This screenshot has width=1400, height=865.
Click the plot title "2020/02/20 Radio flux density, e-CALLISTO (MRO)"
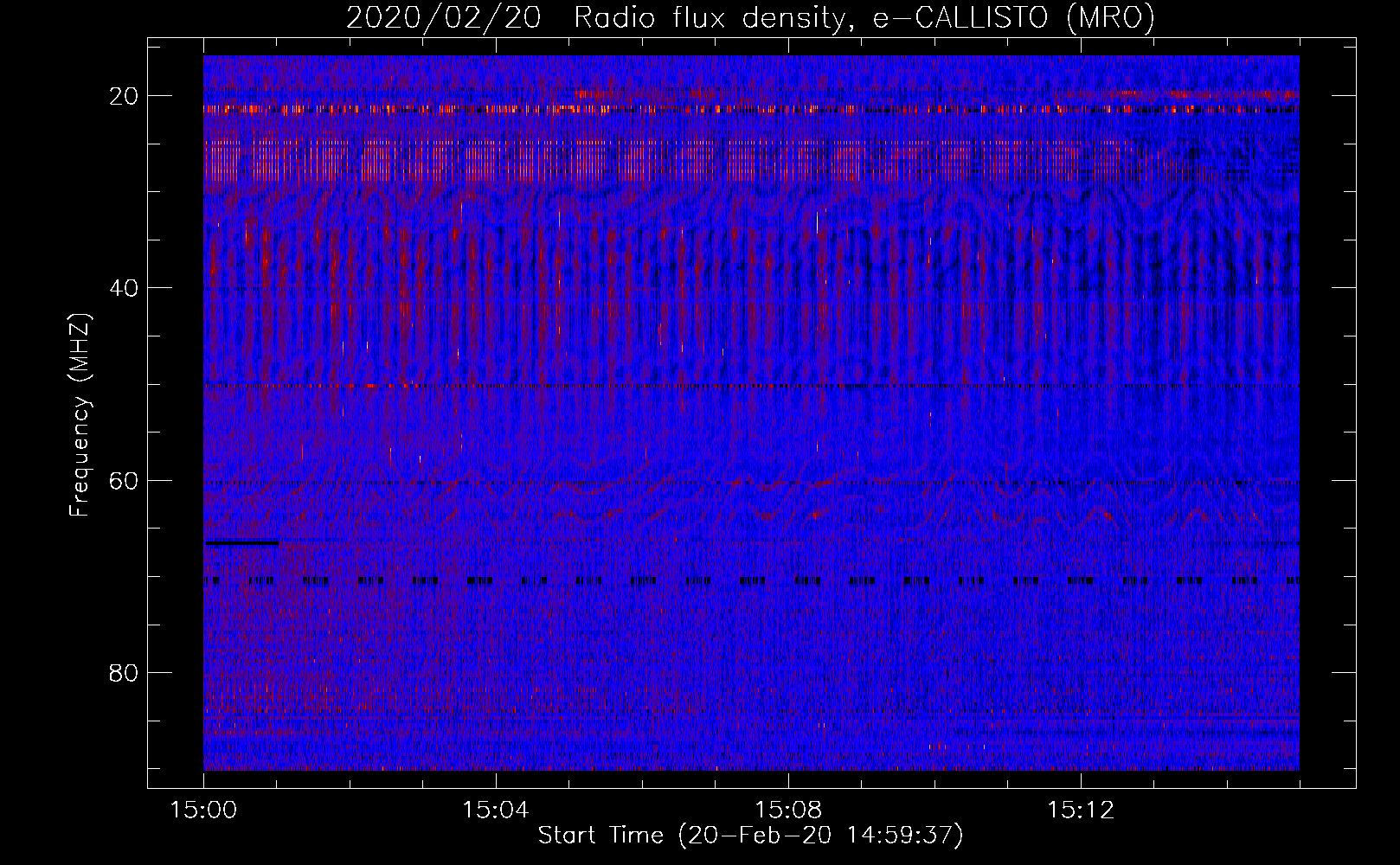750,17
